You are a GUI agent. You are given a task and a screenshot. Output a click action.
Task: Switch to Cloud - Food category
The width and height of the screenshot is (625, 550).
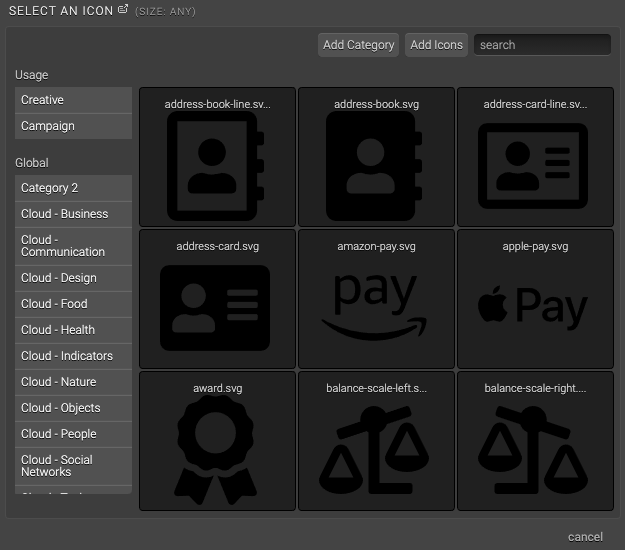73,304
